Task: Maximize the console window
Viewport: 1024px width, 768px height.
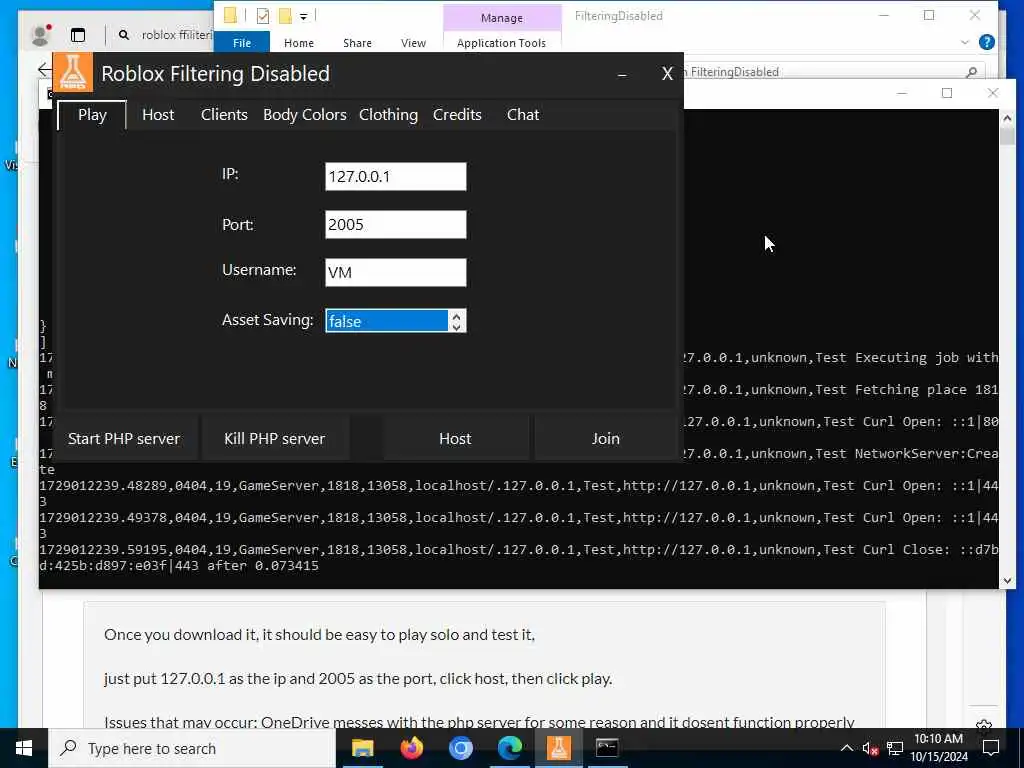Action: coord(947,93)
